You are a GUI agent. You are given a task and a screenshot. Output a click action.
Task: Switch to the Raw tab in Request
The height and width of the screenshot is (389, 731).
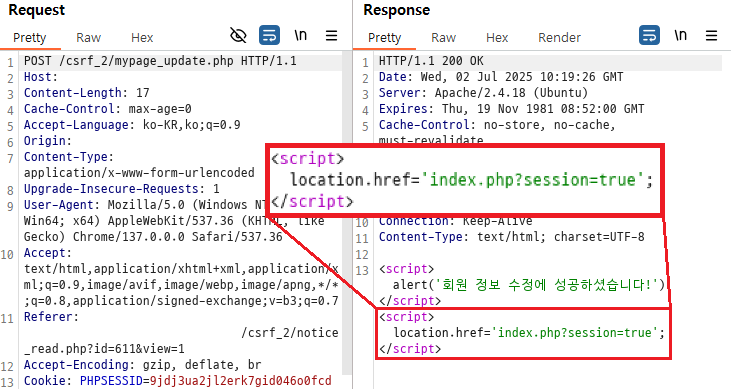pos(89,38)
